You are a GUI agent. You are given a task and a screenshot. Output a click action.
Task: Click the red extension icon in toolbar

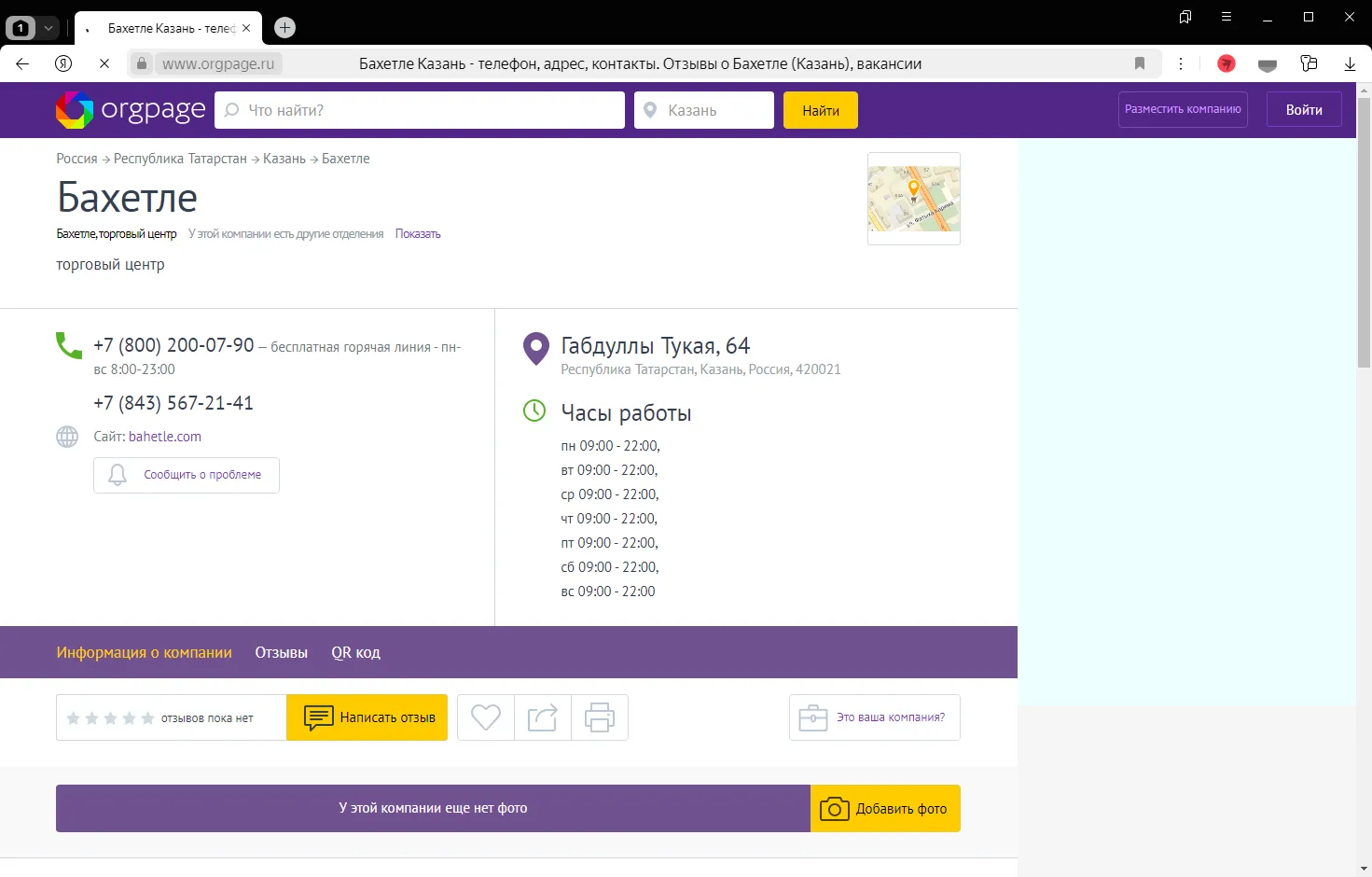(x=1226, y=63)
